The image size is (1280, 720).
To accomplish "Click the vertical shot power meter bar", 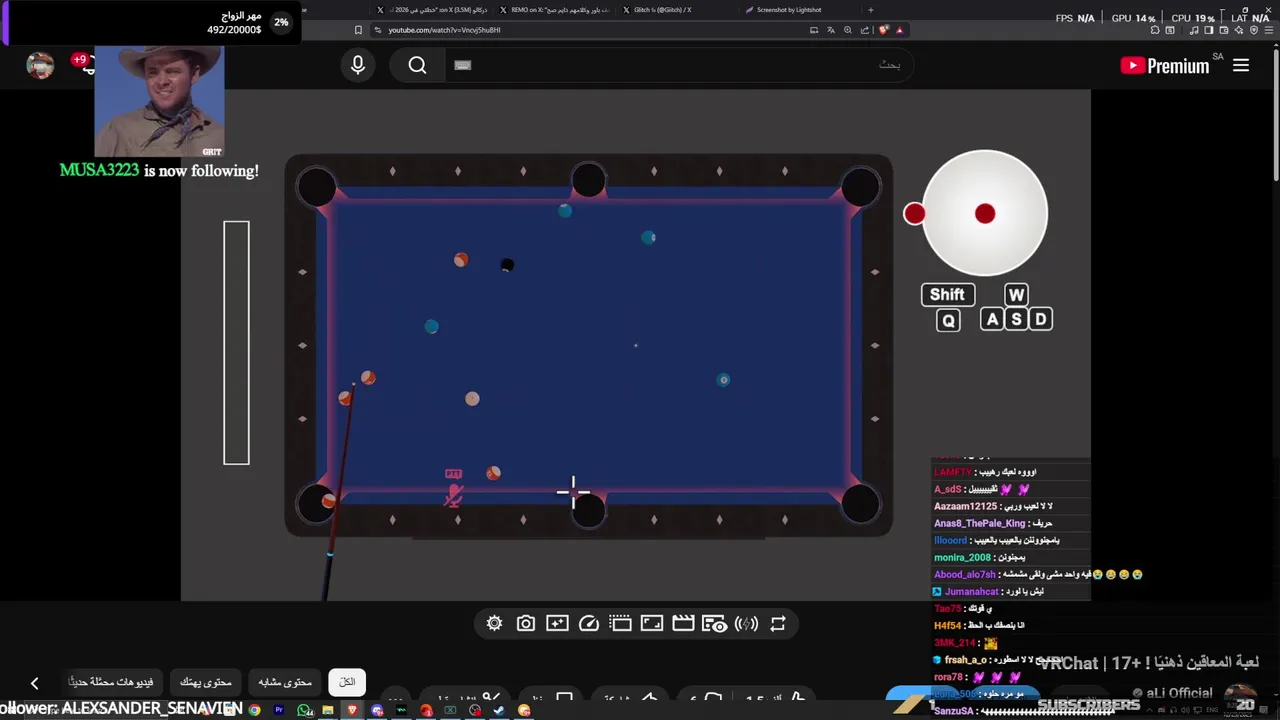I will click(236, 343).
